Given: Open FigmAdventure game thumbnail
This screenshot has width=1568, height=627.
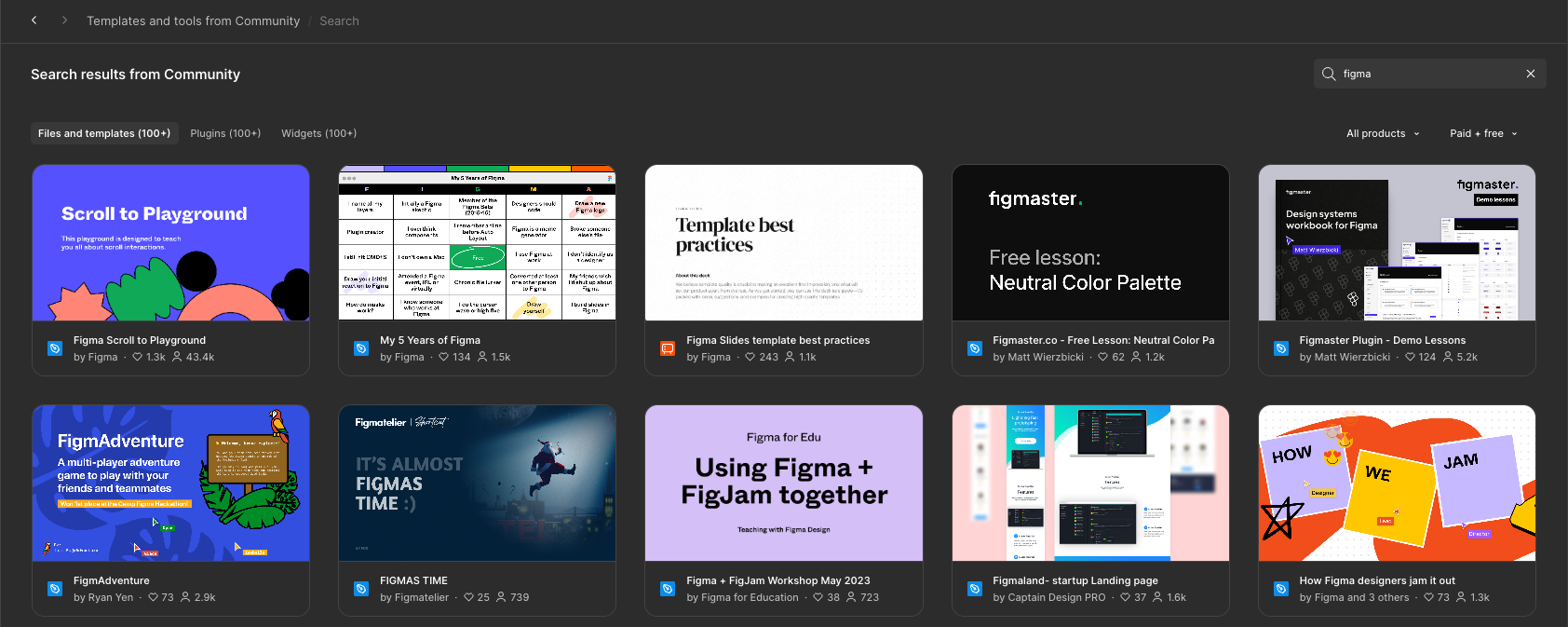Looking at the screenshot, I should (x=171, y=484).
